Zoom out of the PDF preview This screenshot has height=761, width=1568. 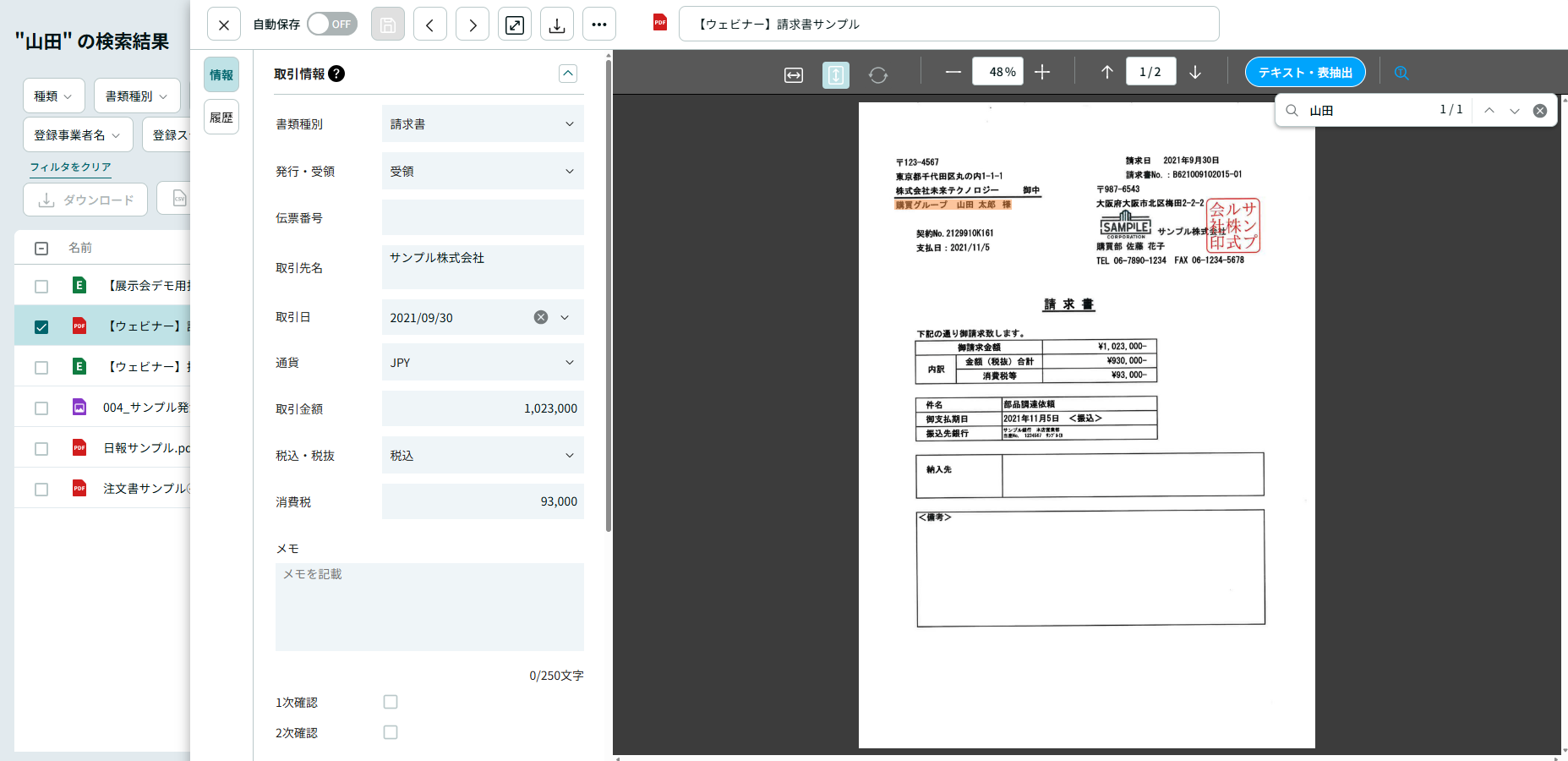[953, 71]
